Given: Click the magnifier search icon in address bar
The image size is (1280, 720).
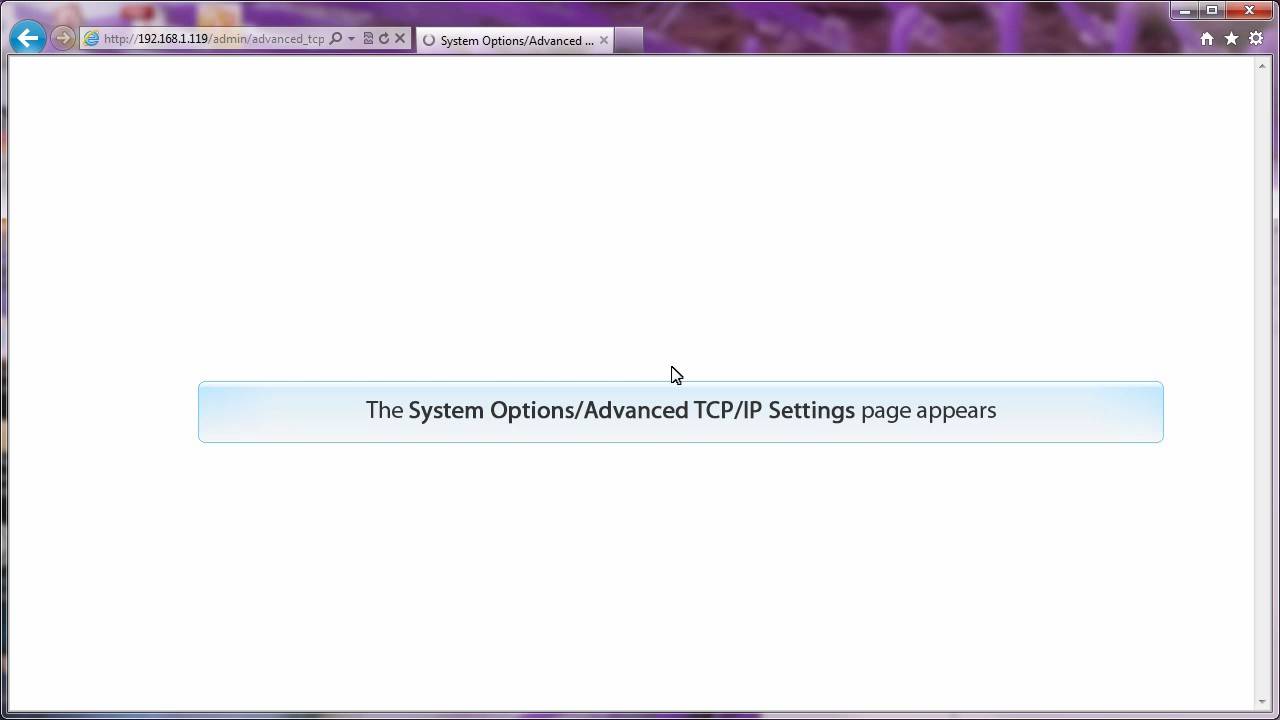Looking at the screenshot, I should 336,39.
